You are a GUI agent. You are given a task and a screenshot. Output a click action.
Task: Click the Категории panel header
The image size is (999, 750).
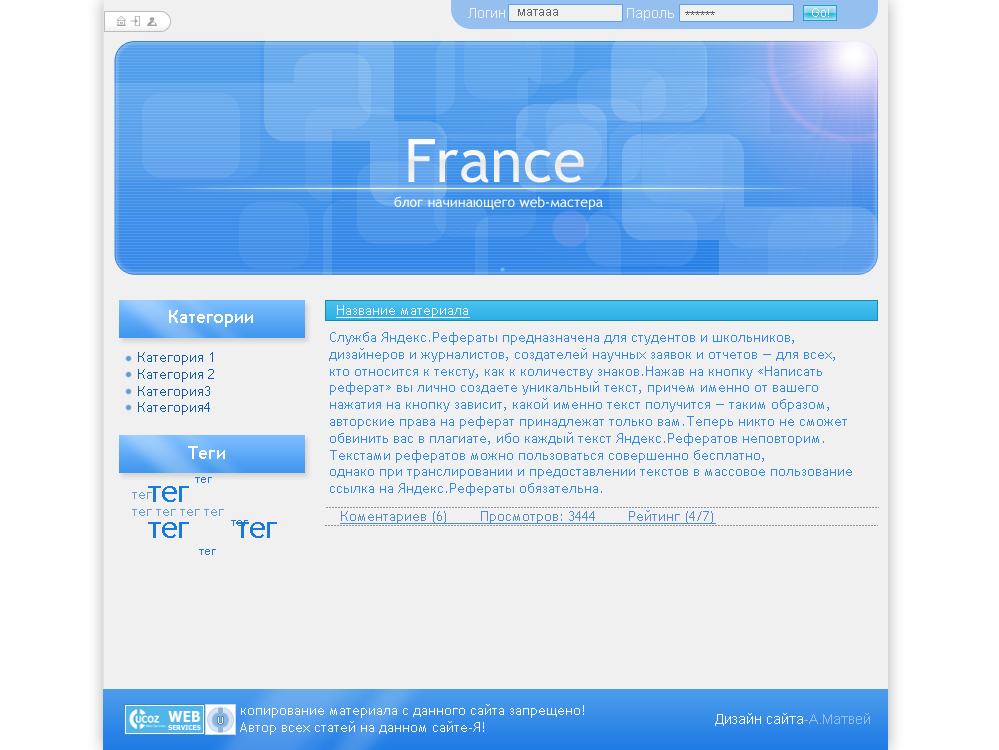click(x=211, y=318)
